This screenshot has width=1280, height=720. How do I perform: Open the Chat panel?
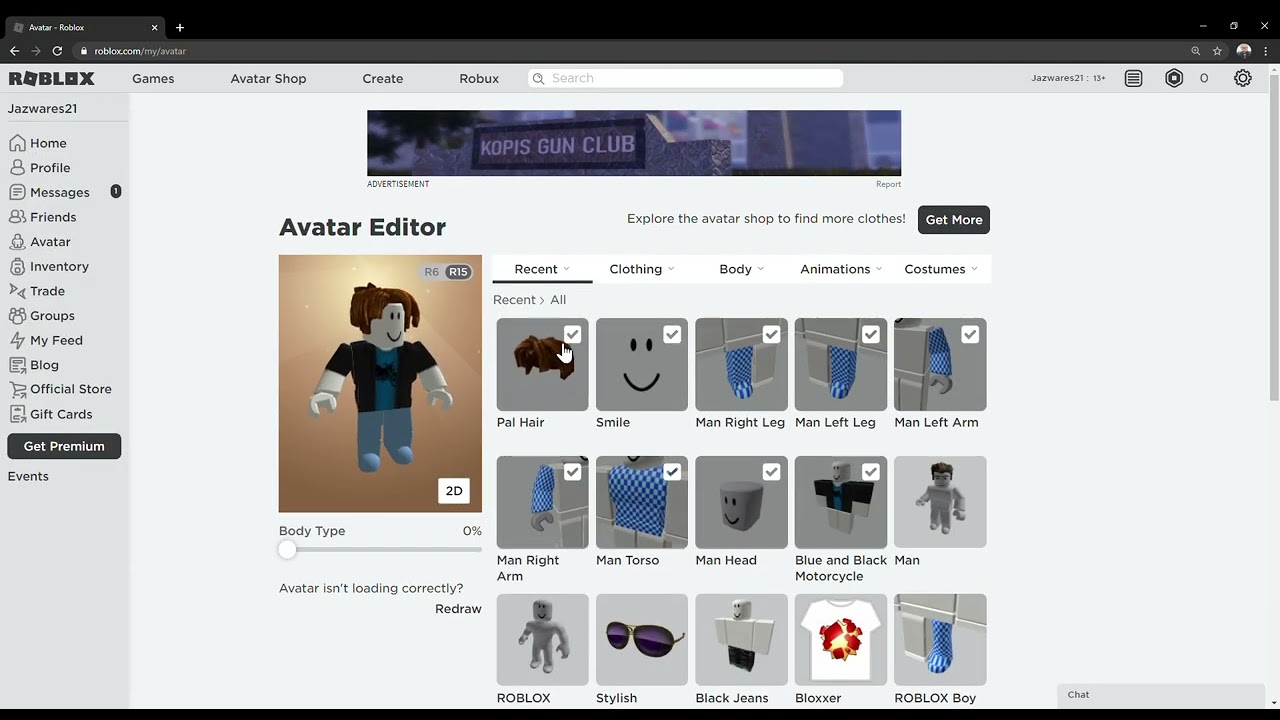click(1161, 695)
